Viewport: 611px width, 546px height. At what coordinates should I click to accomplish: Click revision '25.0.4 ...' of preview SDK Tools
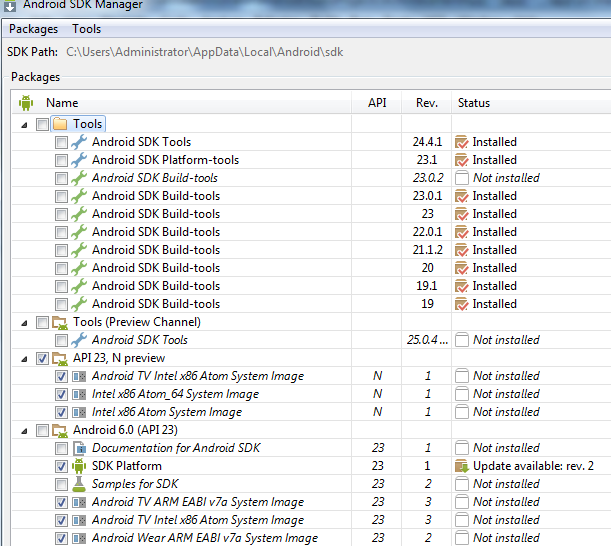pos(427,340)
